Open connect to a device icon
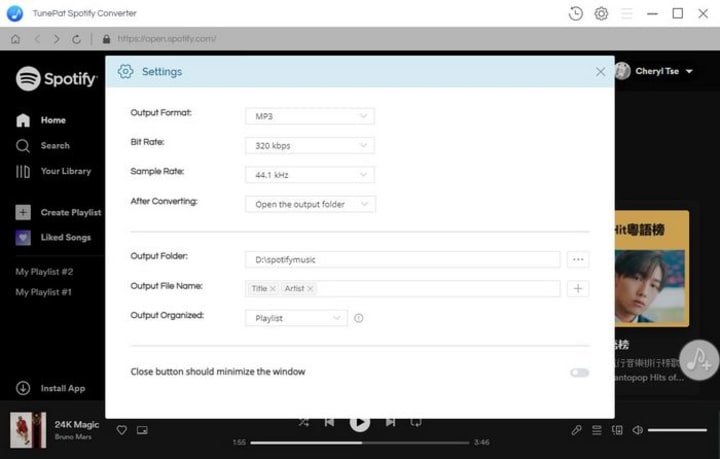 (x=617, y=430)
